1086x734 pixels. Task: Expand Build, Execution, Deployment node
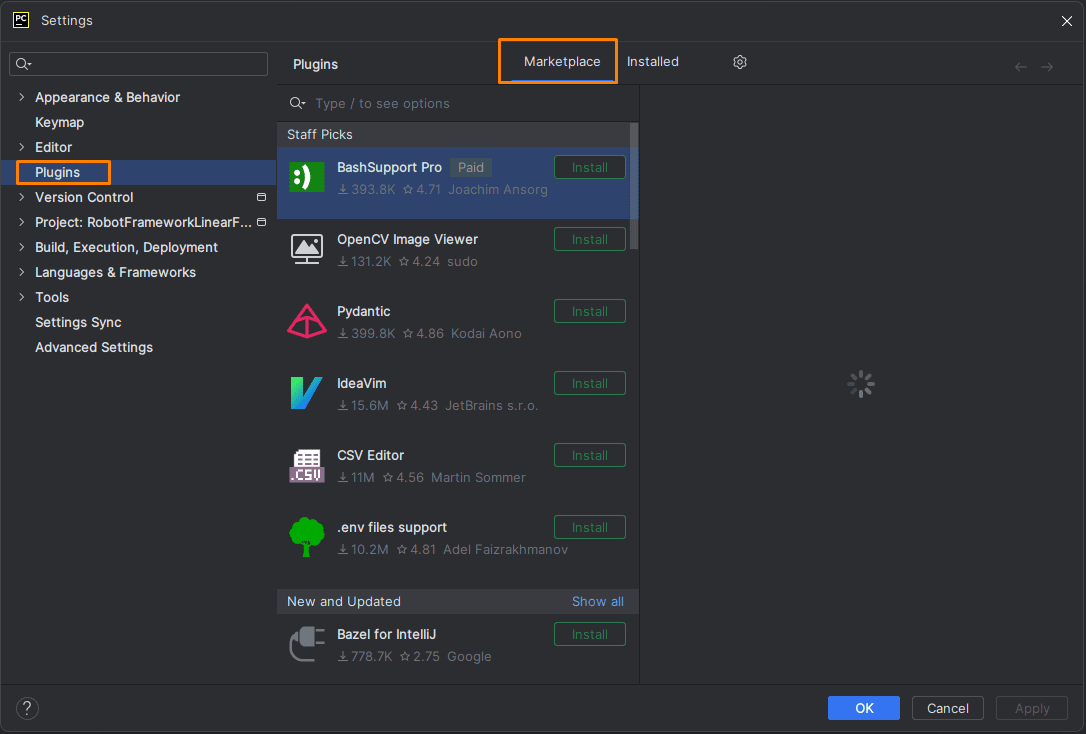click(x=21, y=247)
